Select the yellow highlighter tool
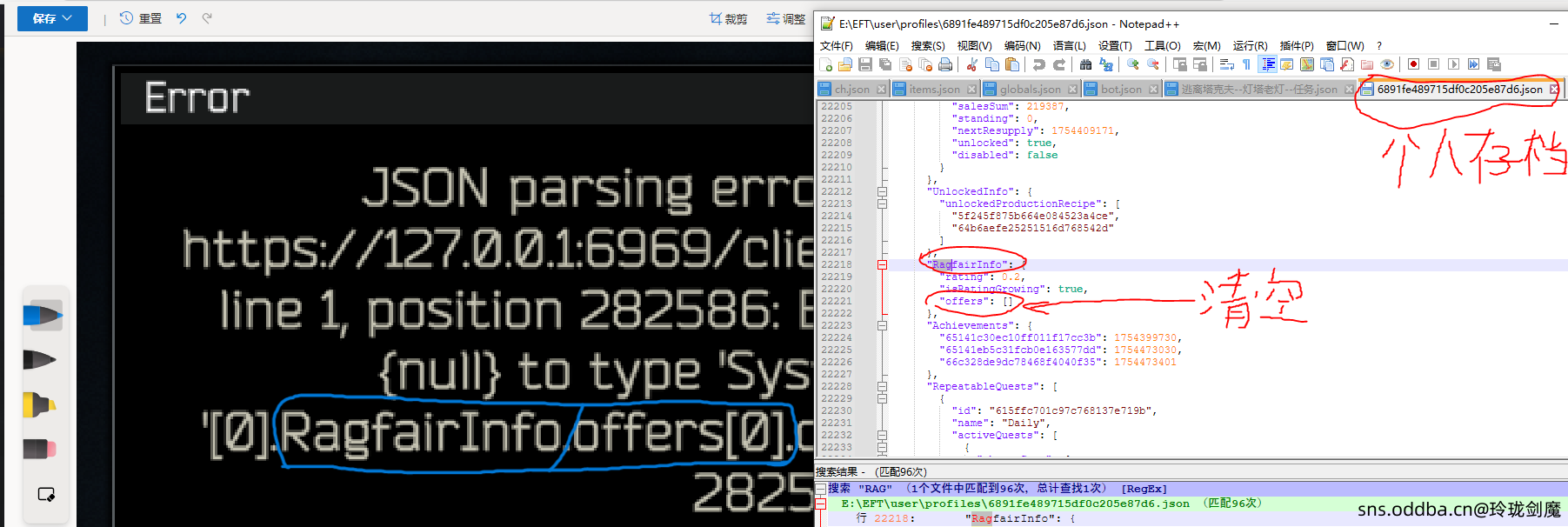The height and width of the screenshot is (527, 1568). (x=39, y=404)
